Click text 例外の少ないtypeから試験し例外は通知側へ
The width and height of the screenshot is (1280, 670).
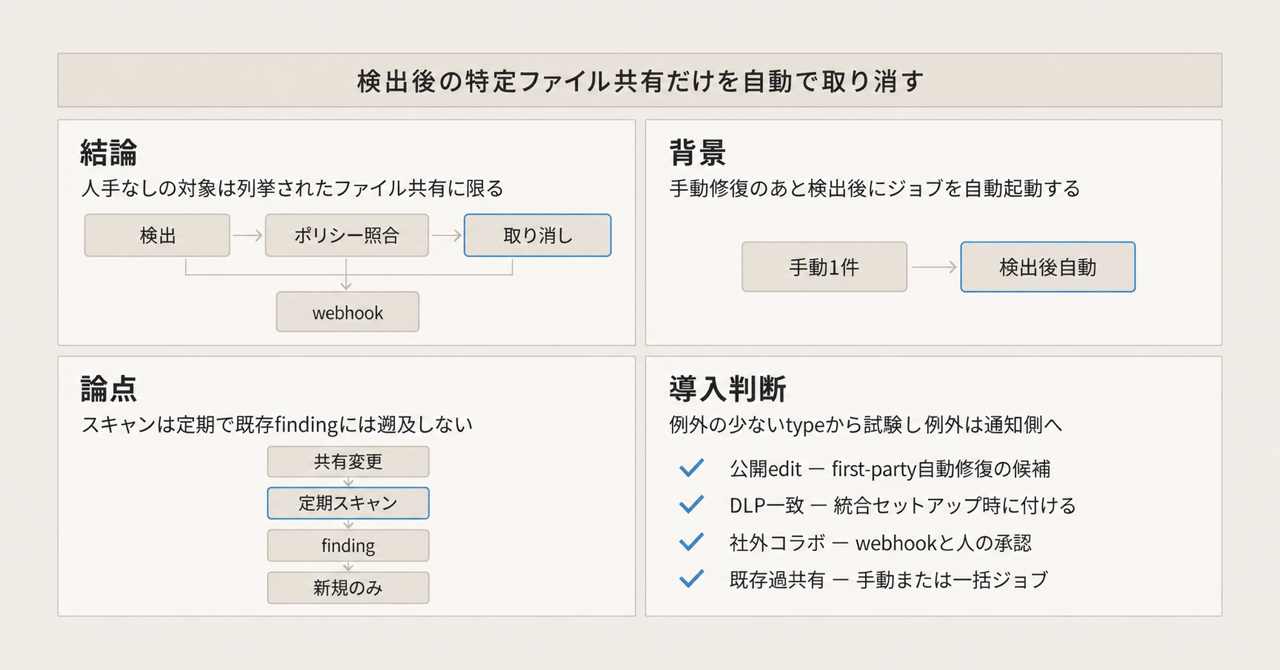point(866,424)
